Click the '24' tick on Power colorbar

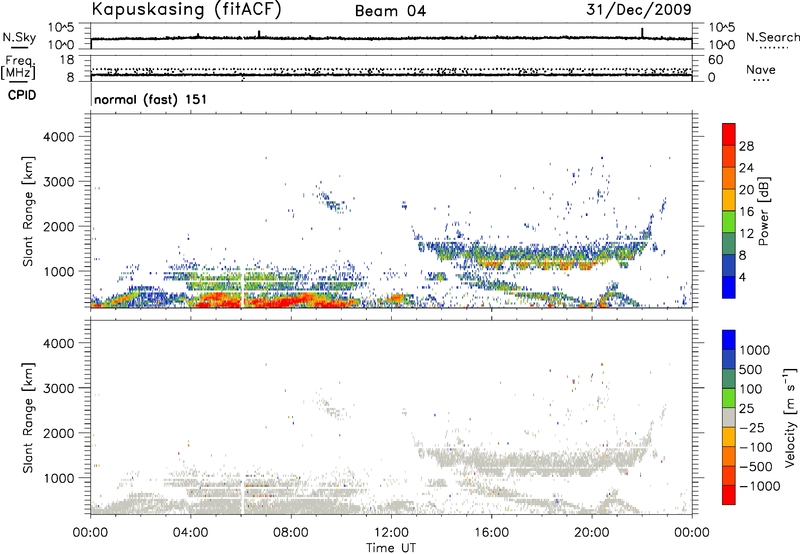click(746, 168)
